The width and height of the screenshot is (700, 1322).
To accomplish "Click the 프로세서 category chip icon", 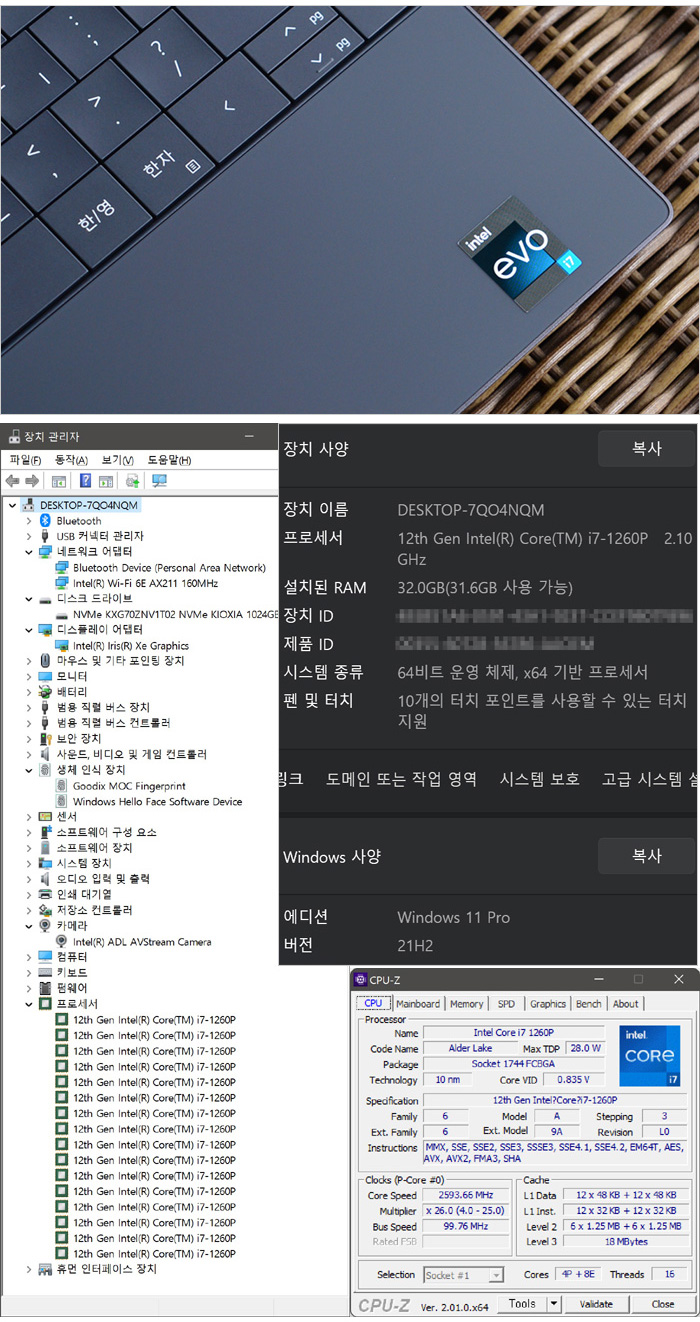I will click(x=45, y=1004).
